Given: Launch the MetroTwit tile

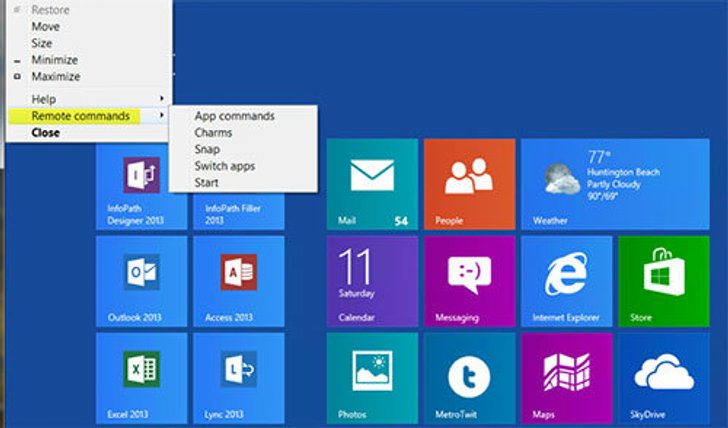Looking at the screenshot, I should coord(469,378).
